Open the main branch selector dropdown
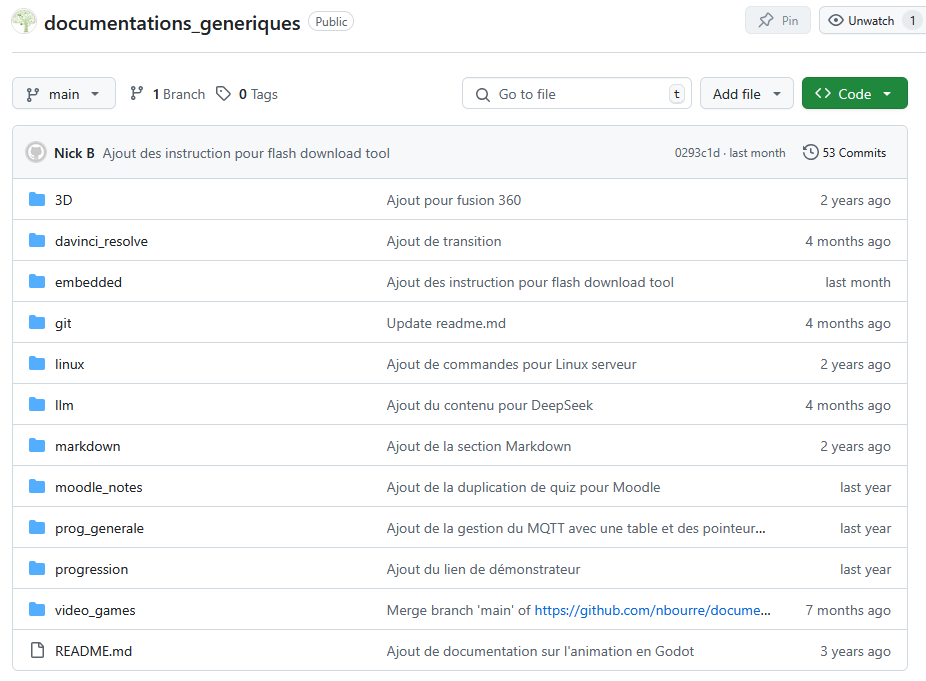The height and width of the screenshot is (681, 926). point(64,93)
